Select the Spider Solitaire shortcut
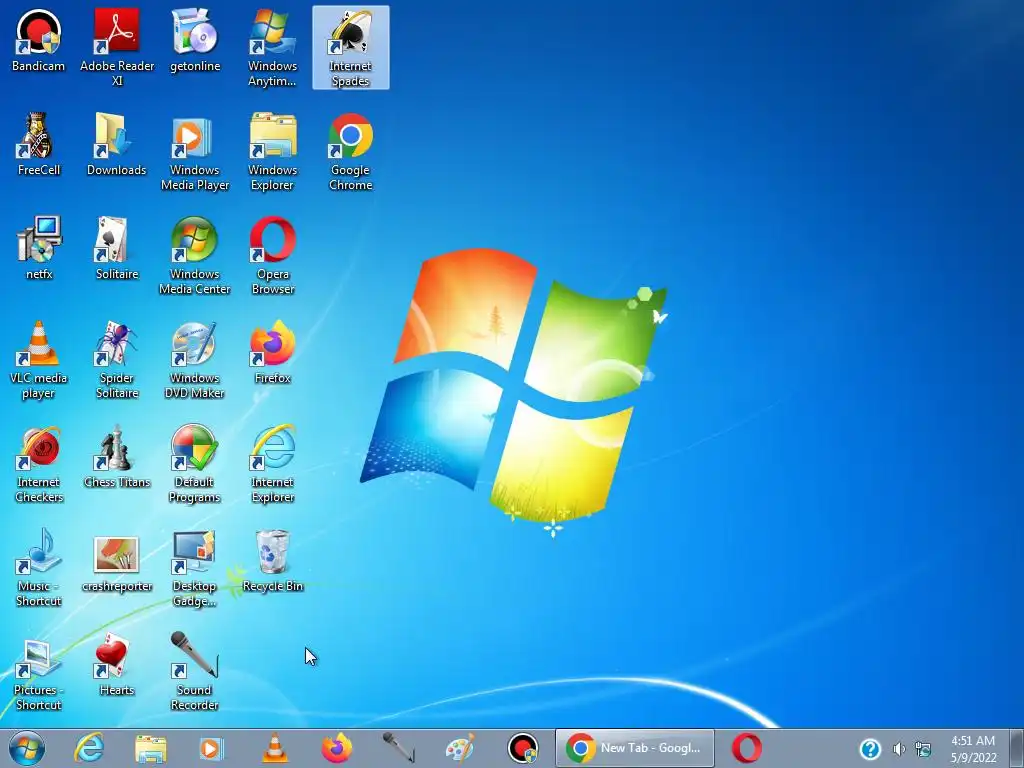Screen dimensions: 1024x768 pyautogui.click(x=117, y=359)
